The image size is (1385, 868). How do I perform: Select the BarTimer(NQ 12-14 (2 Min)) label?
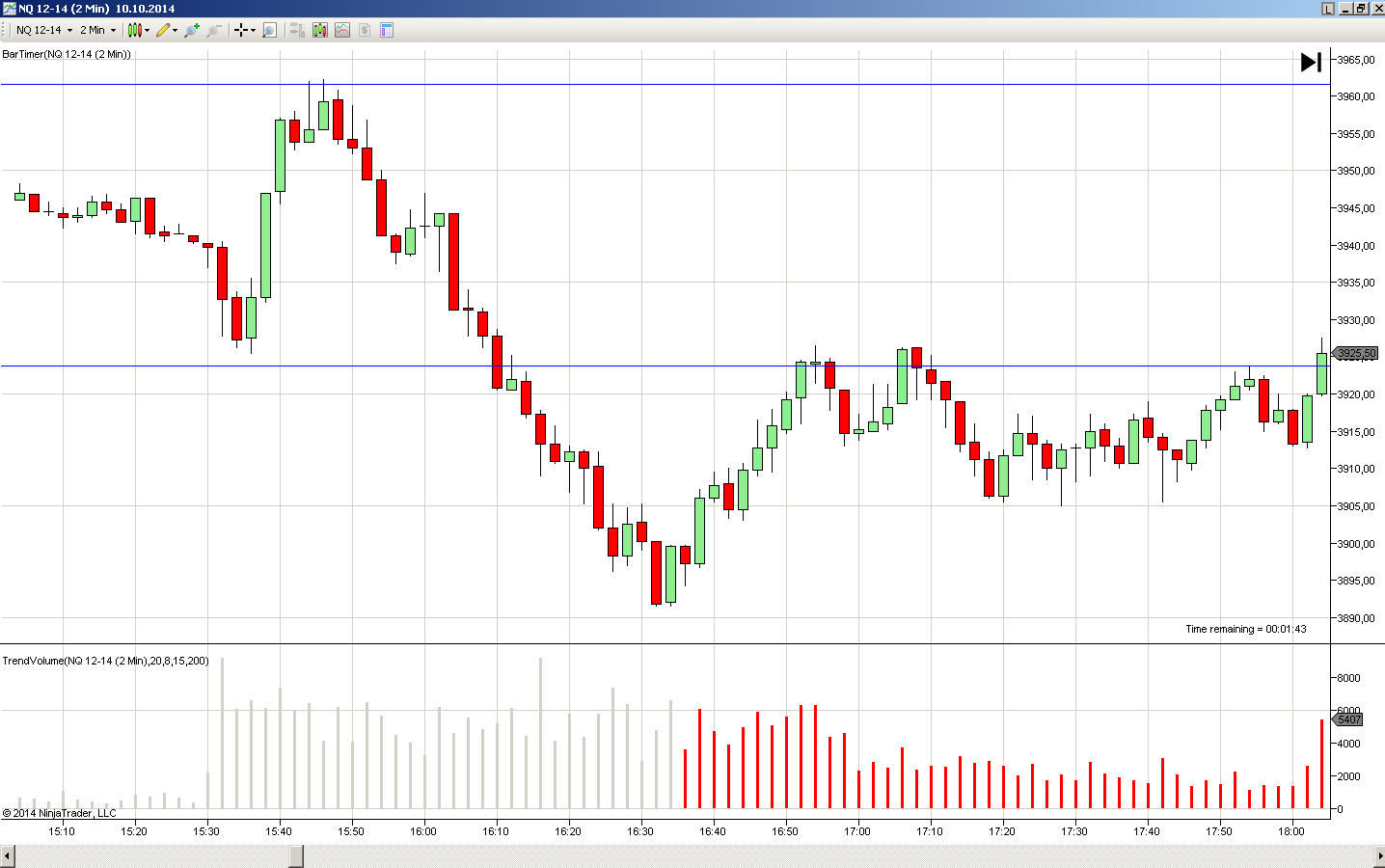point(67,54)
